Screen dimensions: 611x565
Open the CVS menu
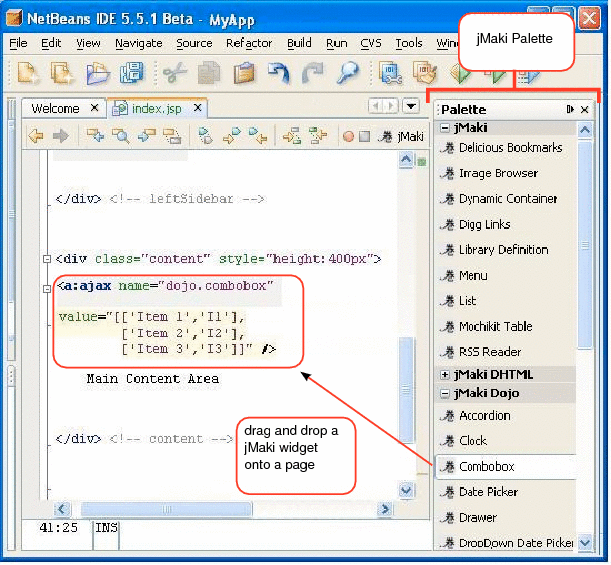coord(371,43)
